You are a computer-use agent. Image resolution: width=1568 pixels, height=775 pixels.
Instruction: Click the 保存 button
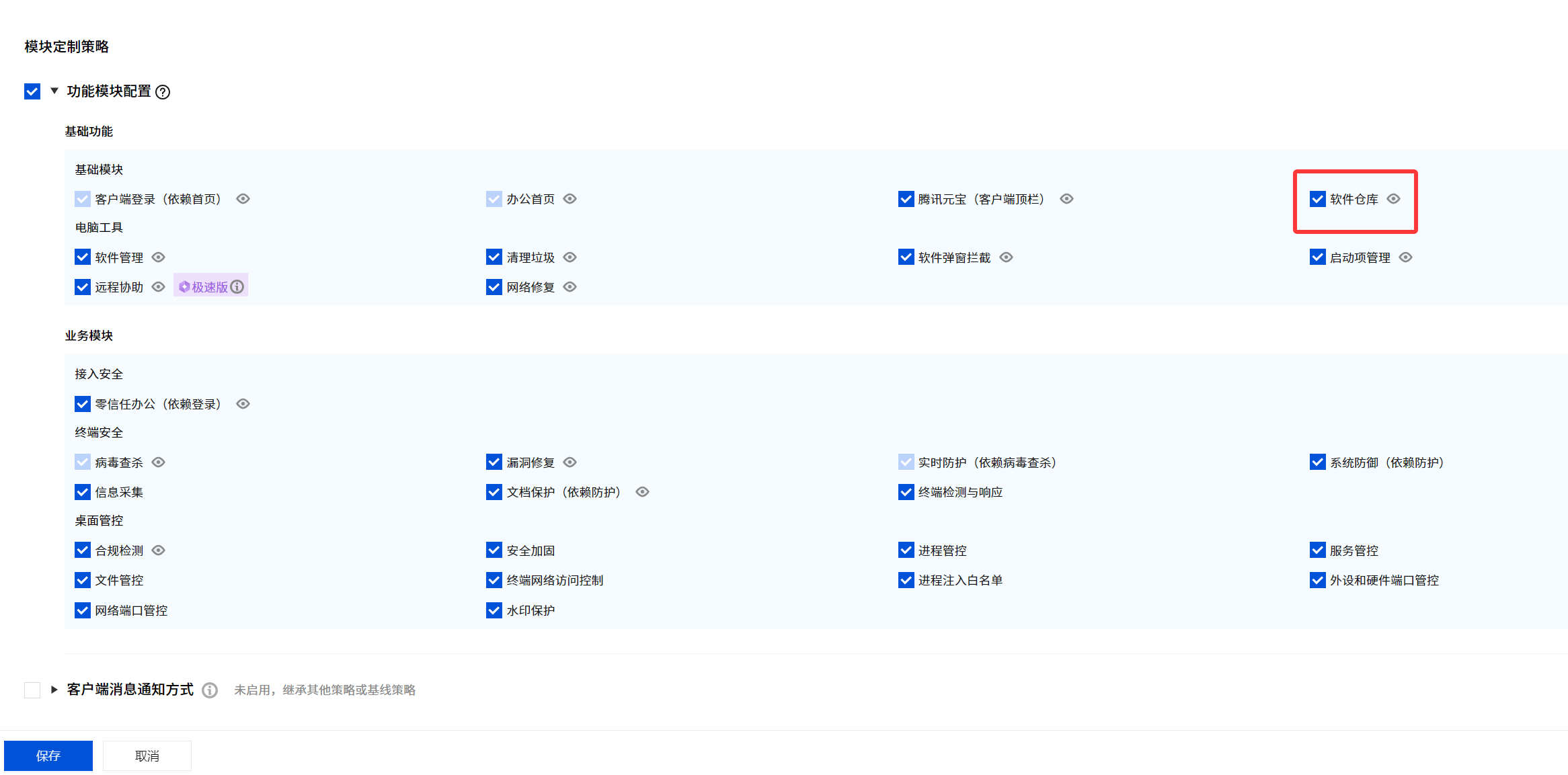[48, 756]
